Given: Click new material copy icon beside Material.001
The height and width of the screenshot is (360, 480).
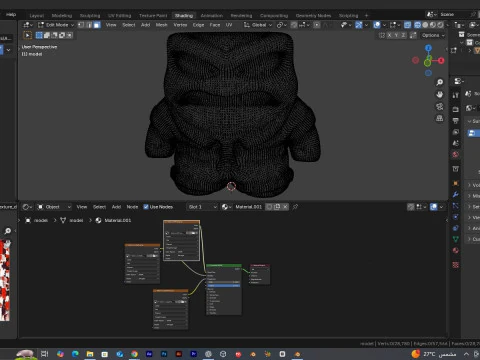Looking at the screenshot, I should (277, 207).
